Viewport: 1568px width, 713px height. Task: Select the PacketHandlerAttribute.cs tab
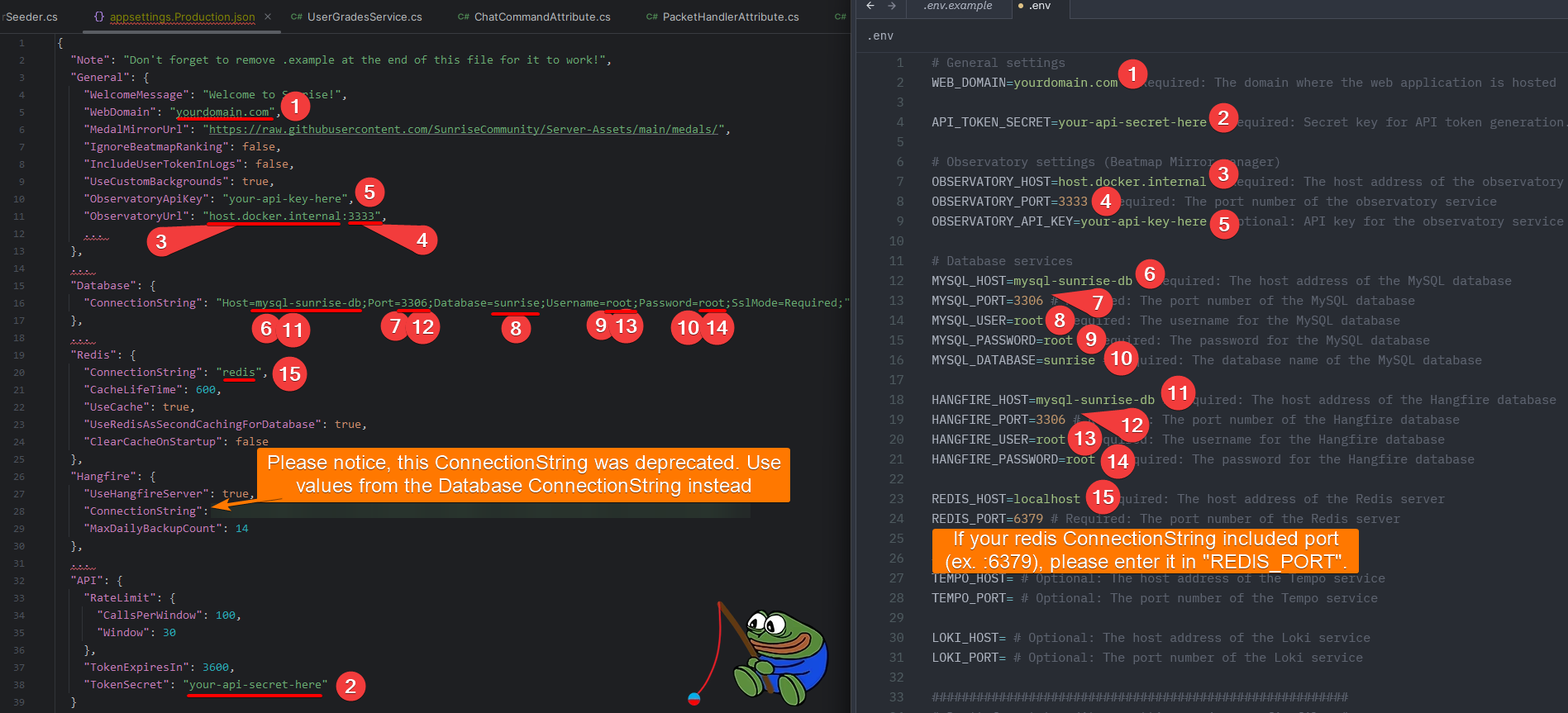(730, 17)
